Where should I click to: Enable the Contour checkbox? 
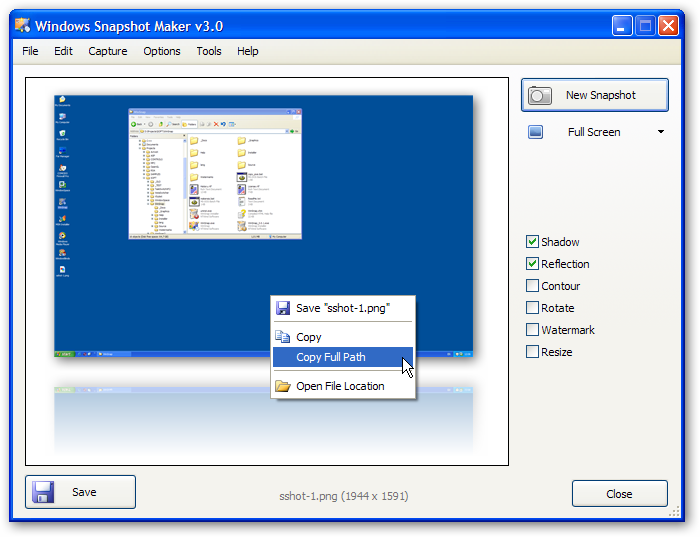click(x=532, y=286)
